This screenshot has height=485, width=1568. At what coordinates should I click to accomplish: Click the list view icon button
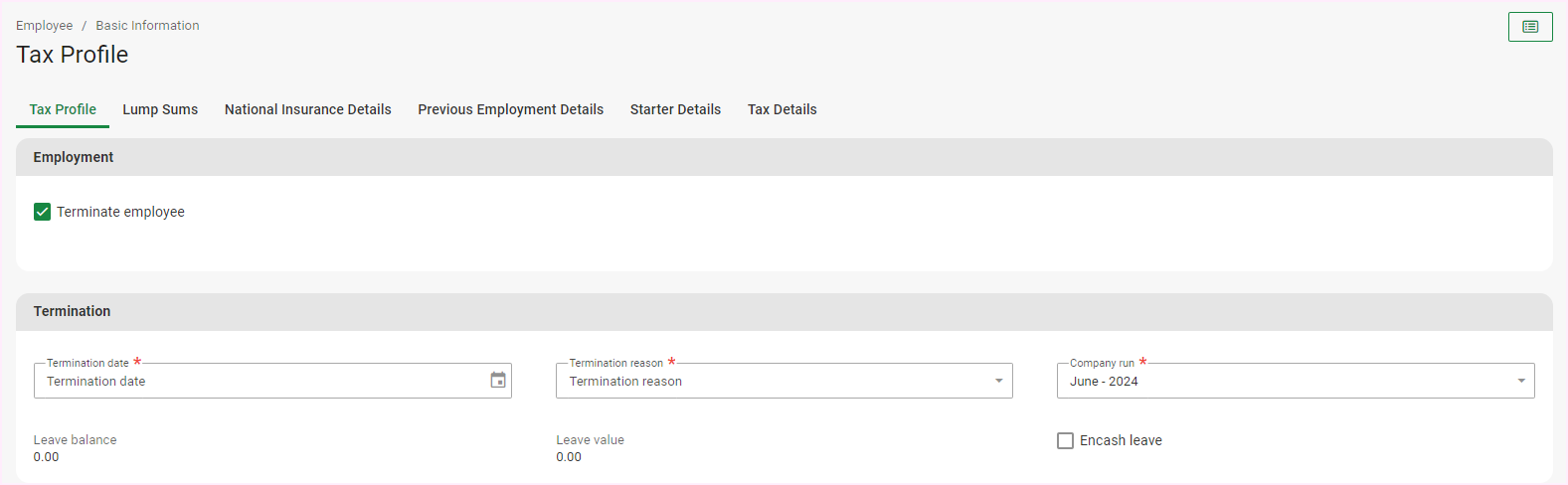tap(1529, 27)
